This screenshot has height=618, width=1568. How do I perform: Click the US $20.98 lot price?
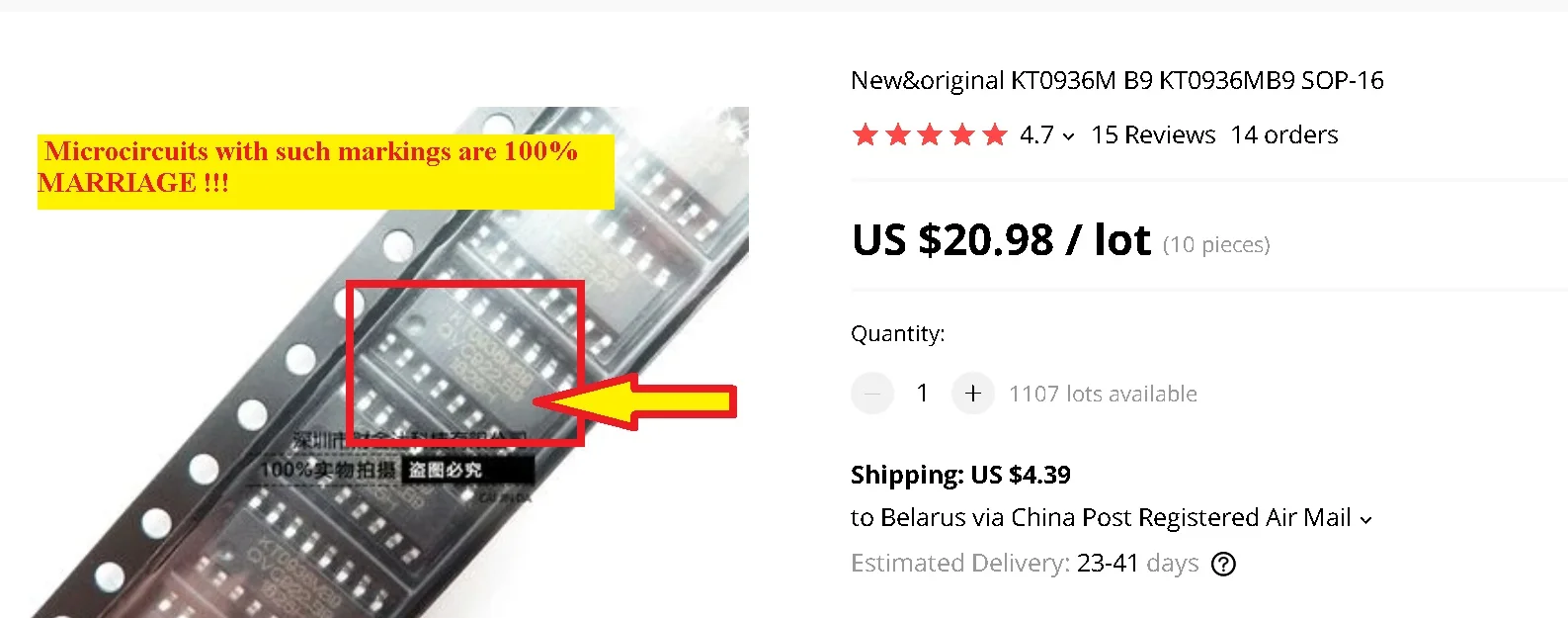tap(1001, 240)
